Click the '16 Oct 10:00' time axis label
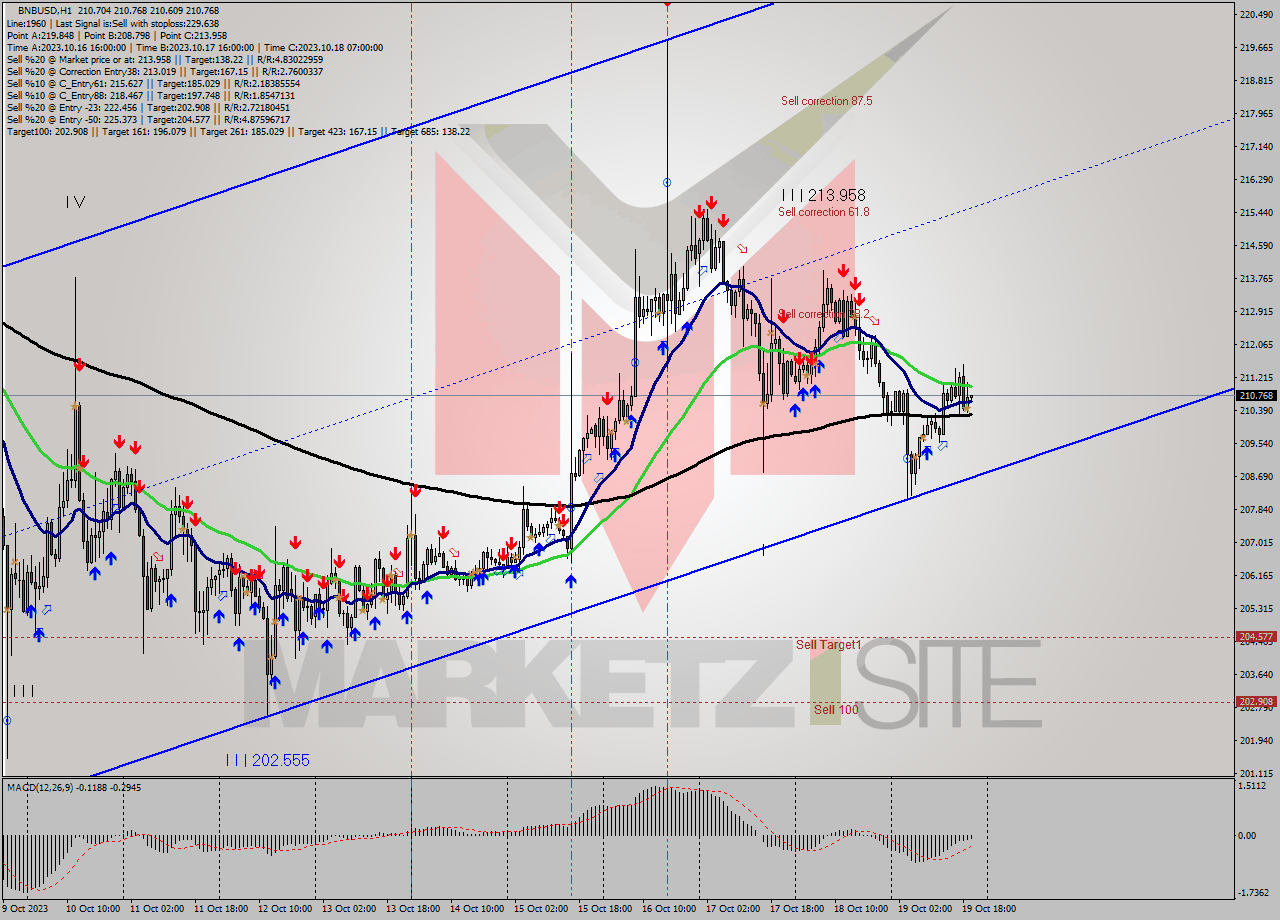 [x=670, y=908]
